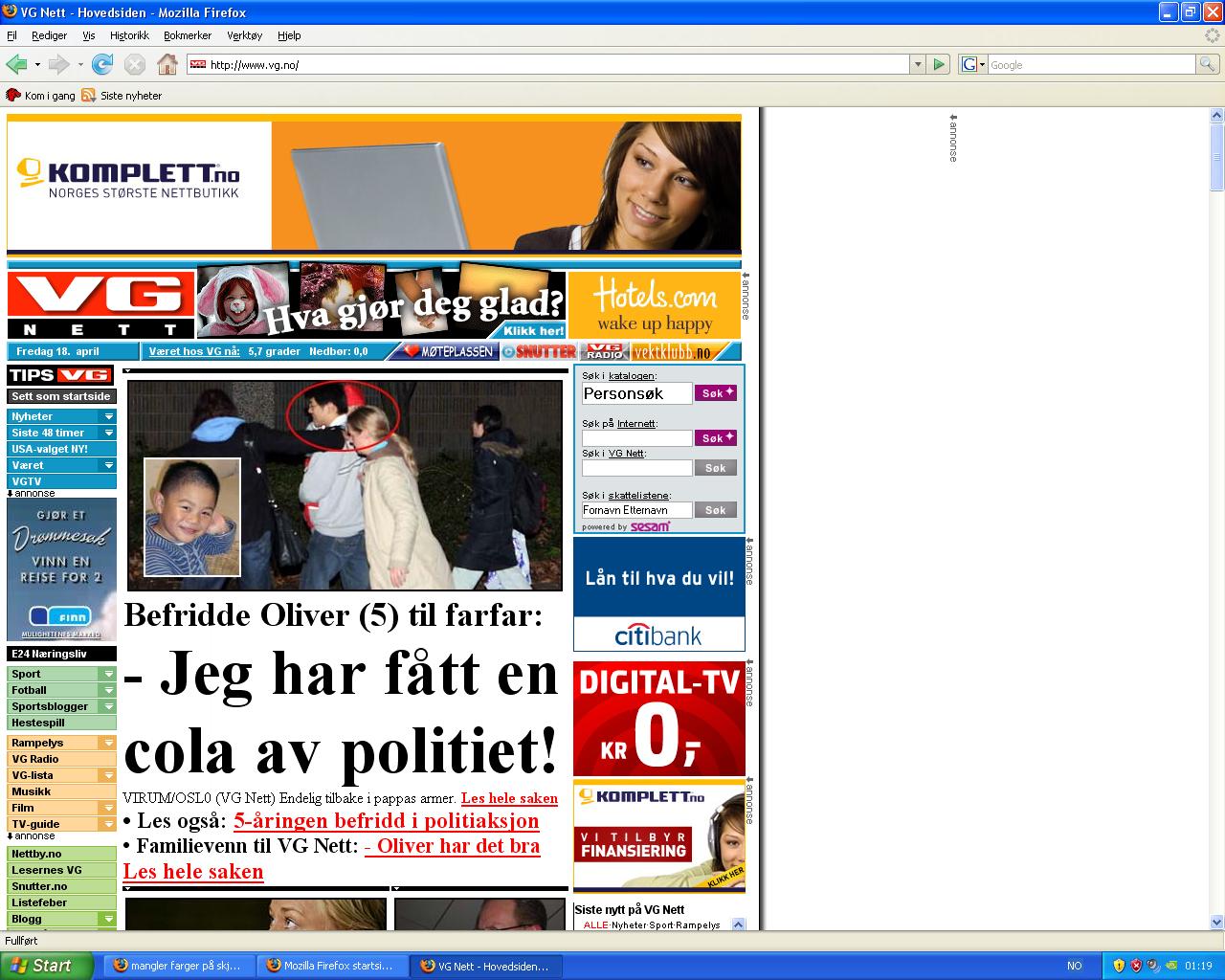The width and height of the screenshot is (1225, 980).
Task: Open the Bokmerker menu
Action: click(x=188, y=35)
